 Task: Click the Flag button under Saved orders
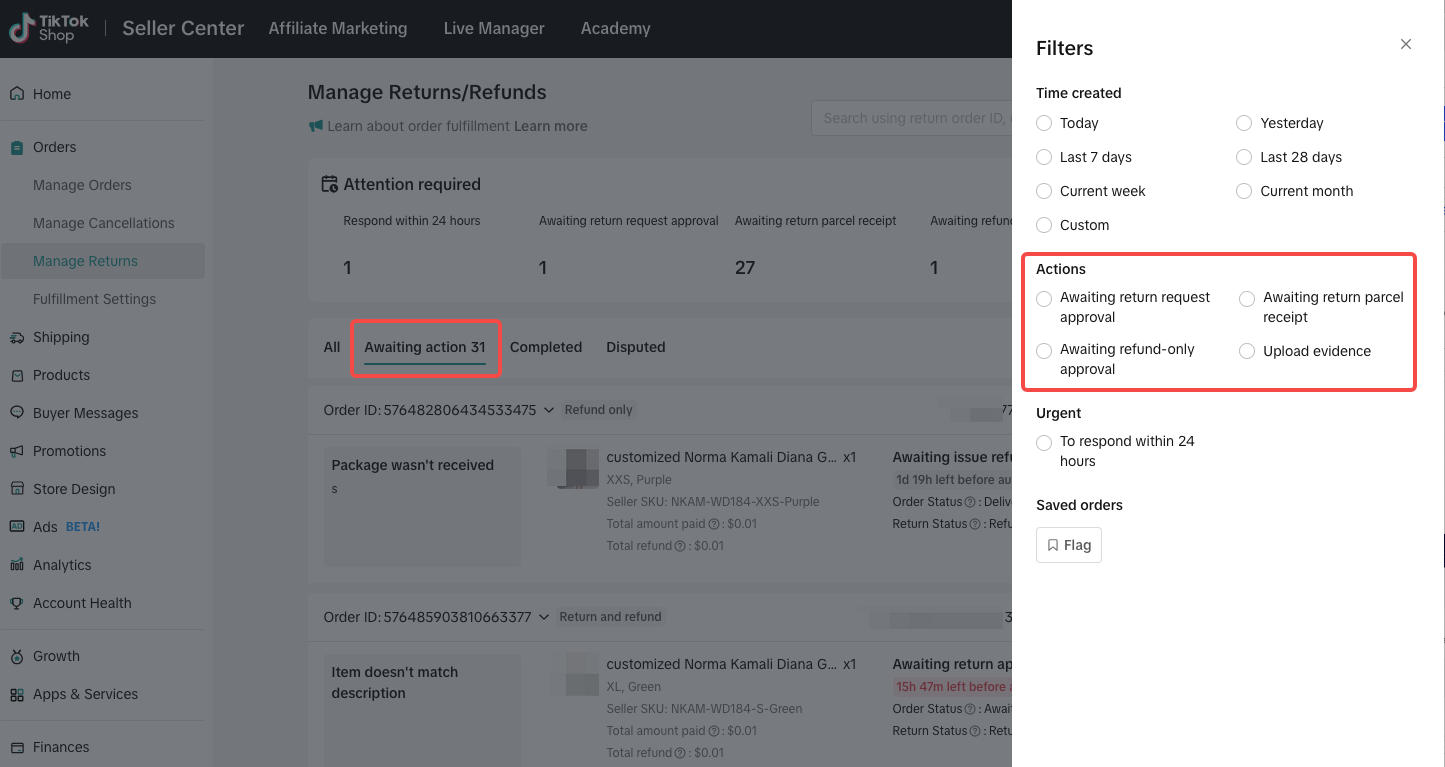1068,545
